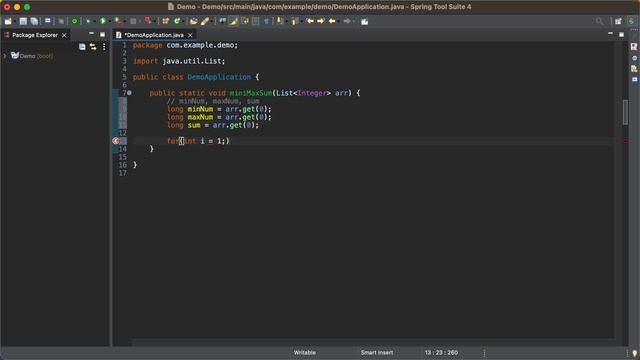The width and height of the screenshot is (640, 360).
Task: Click the 'DemoApplication' class name in code
Action: click(219, 77)
